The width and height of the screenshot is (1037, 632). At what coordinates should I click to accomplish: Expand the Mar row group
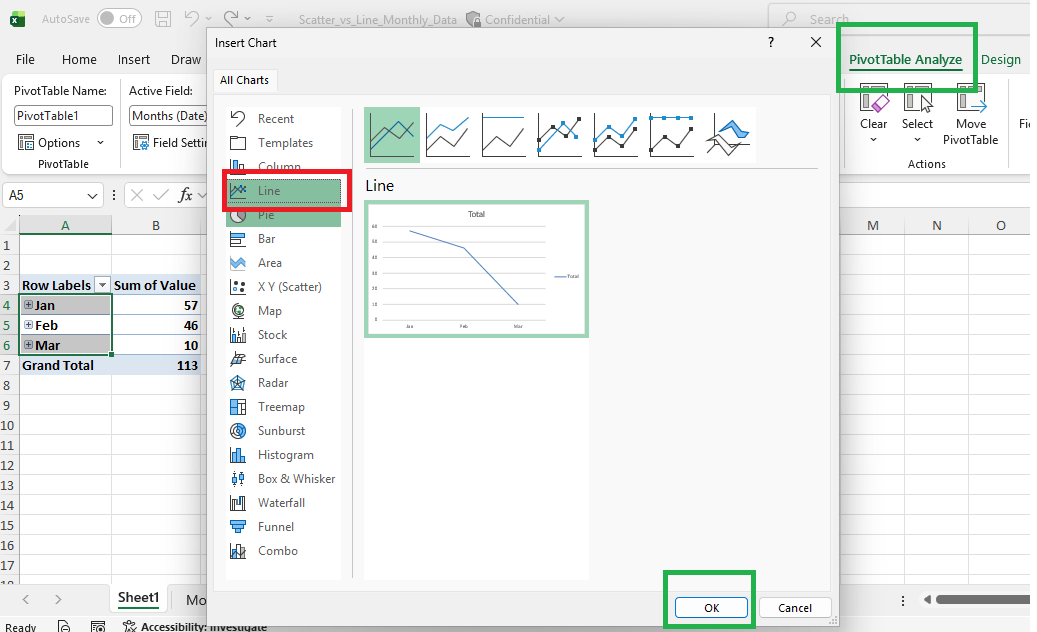28,344
